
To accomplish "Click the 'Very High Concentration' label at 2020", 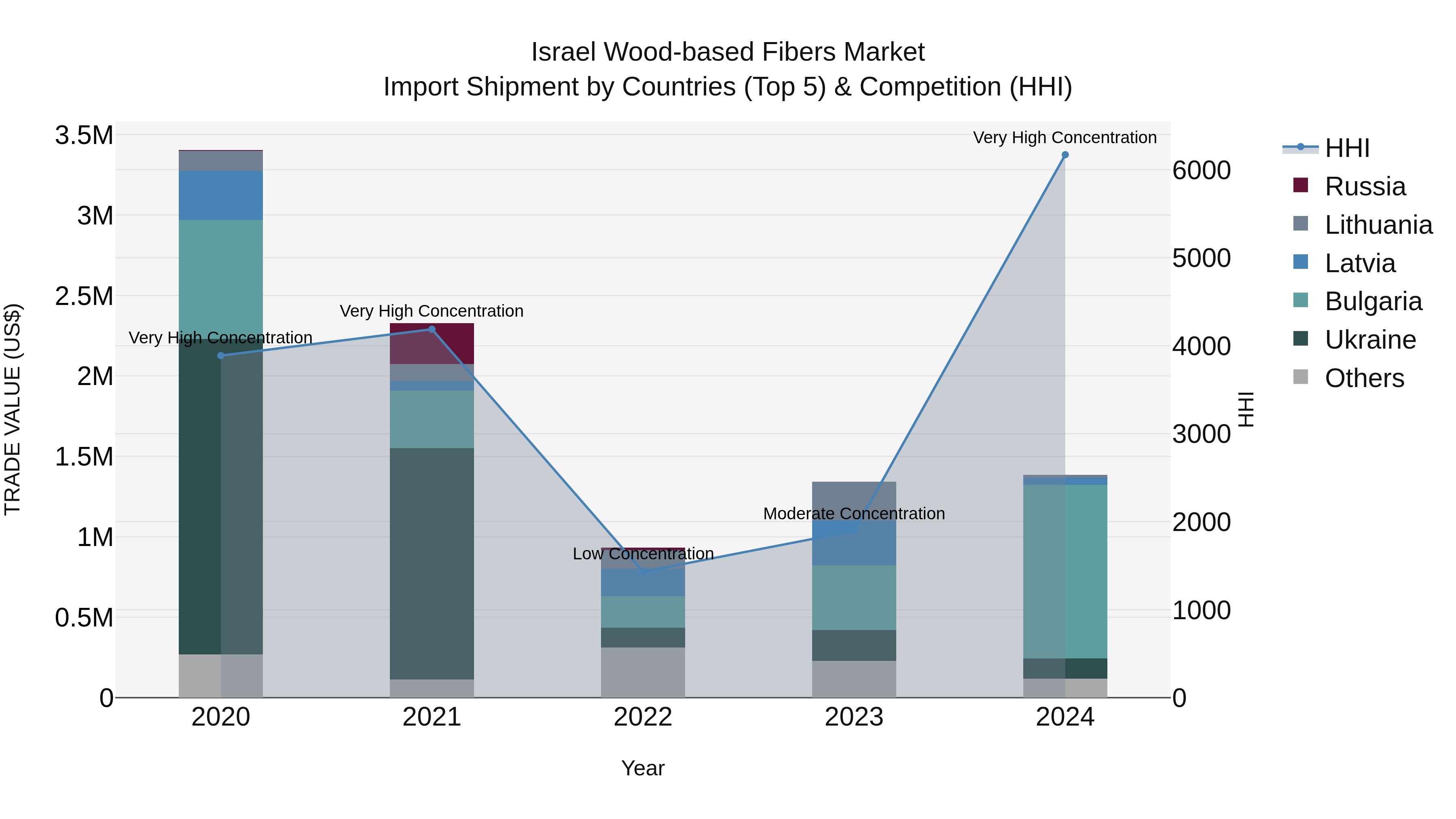I will click(220, 338).
